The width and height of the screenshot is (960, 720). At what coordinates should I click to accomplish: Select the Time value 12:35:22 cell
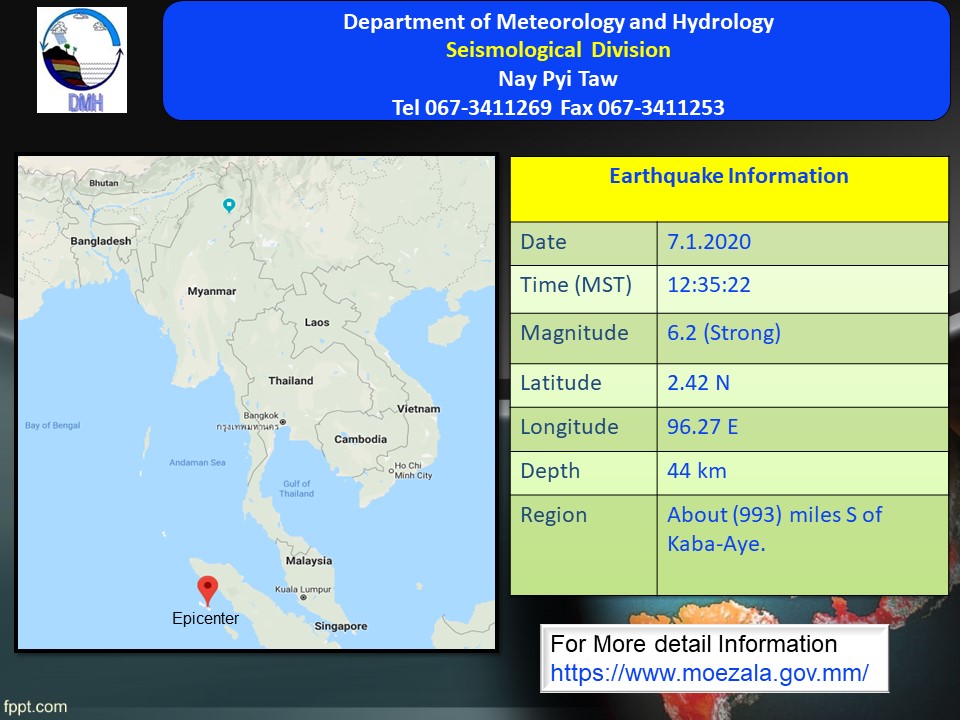click(x=709, y=285)
